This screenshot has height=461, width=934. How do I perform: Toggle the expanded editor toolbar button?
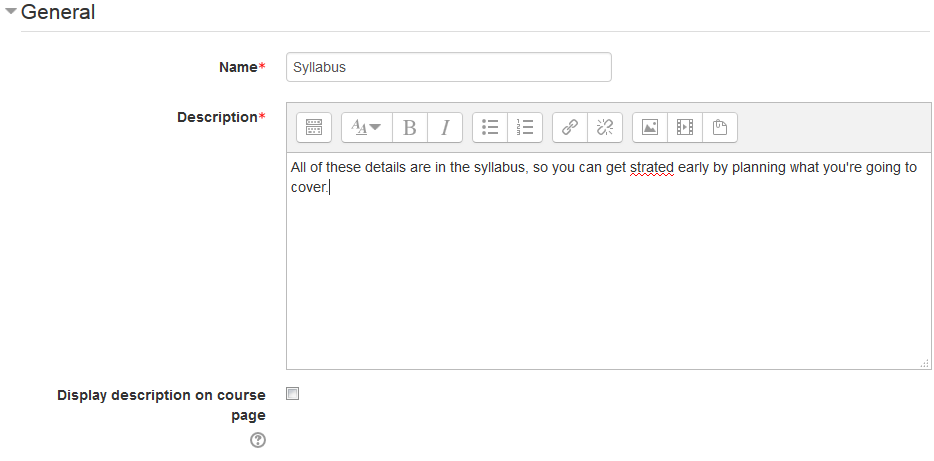[x=314, y=127]
